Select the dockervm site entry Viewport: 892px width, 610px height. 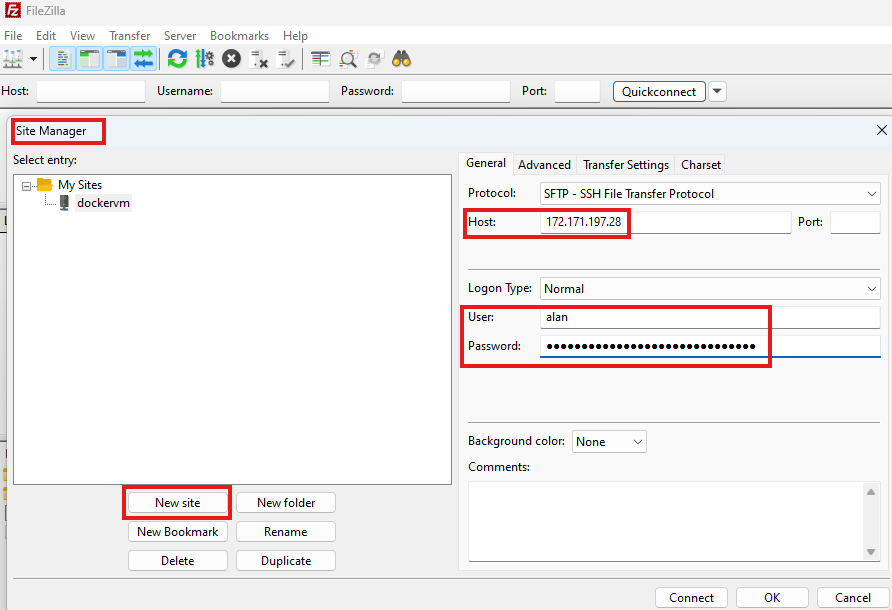[x=103, y=203]
